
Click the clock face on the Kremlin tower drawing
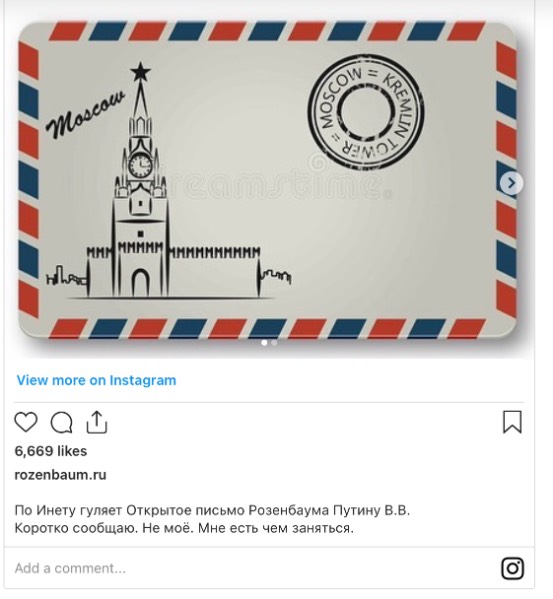pos(140,165)
